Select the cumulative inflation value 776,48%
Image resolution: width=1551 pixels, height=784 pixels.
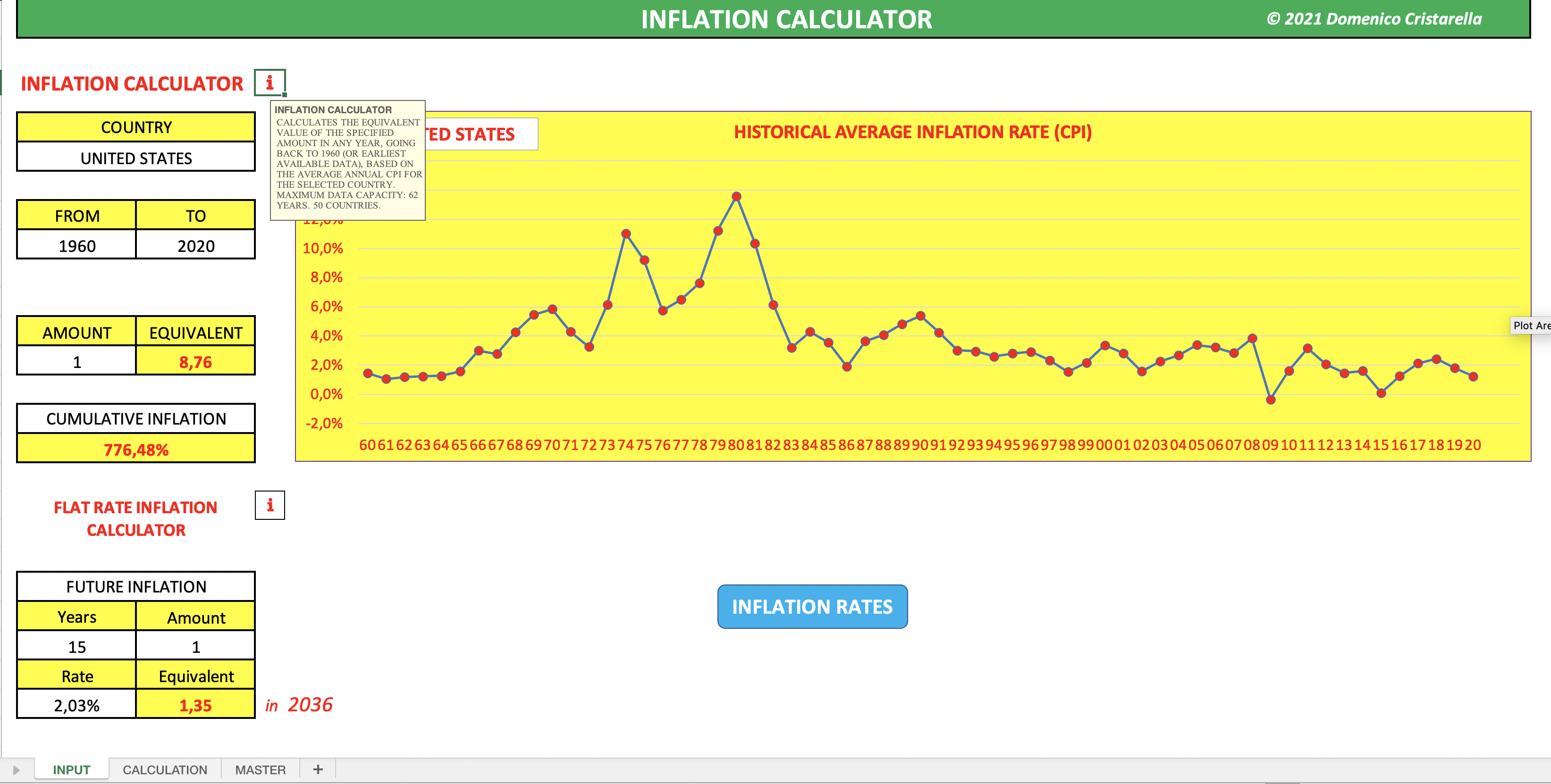point(136,450)
